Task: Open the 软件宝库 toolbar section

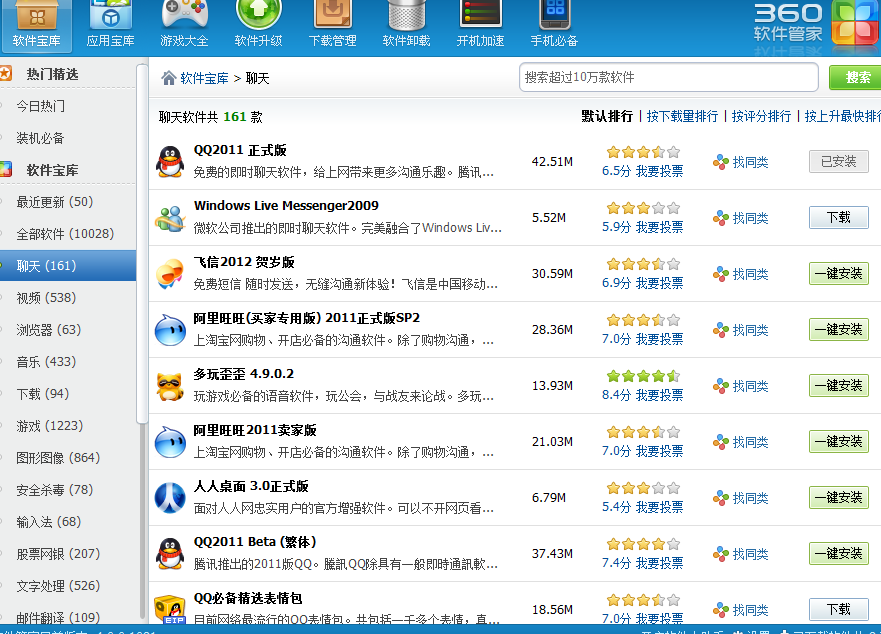Action: point(37,26)
